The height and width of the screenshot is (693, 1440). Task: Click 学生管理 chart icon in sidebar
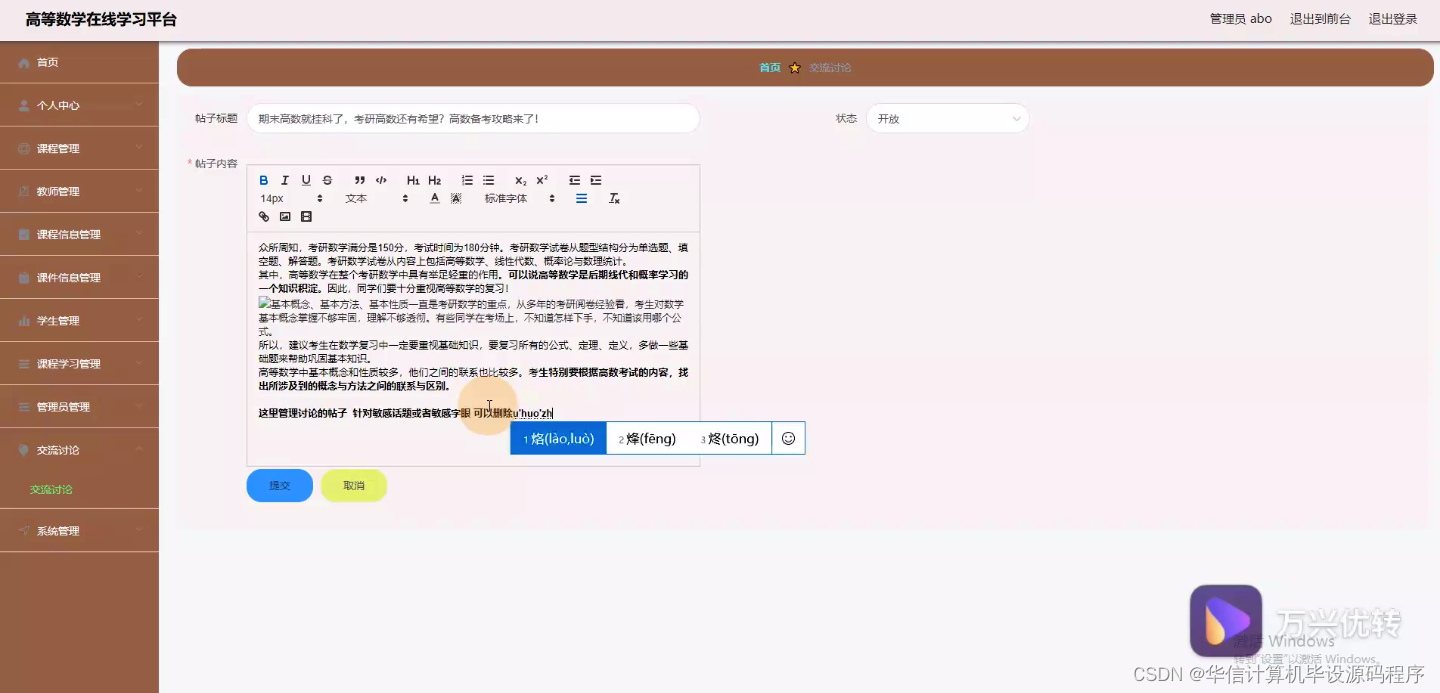[24, 320]
